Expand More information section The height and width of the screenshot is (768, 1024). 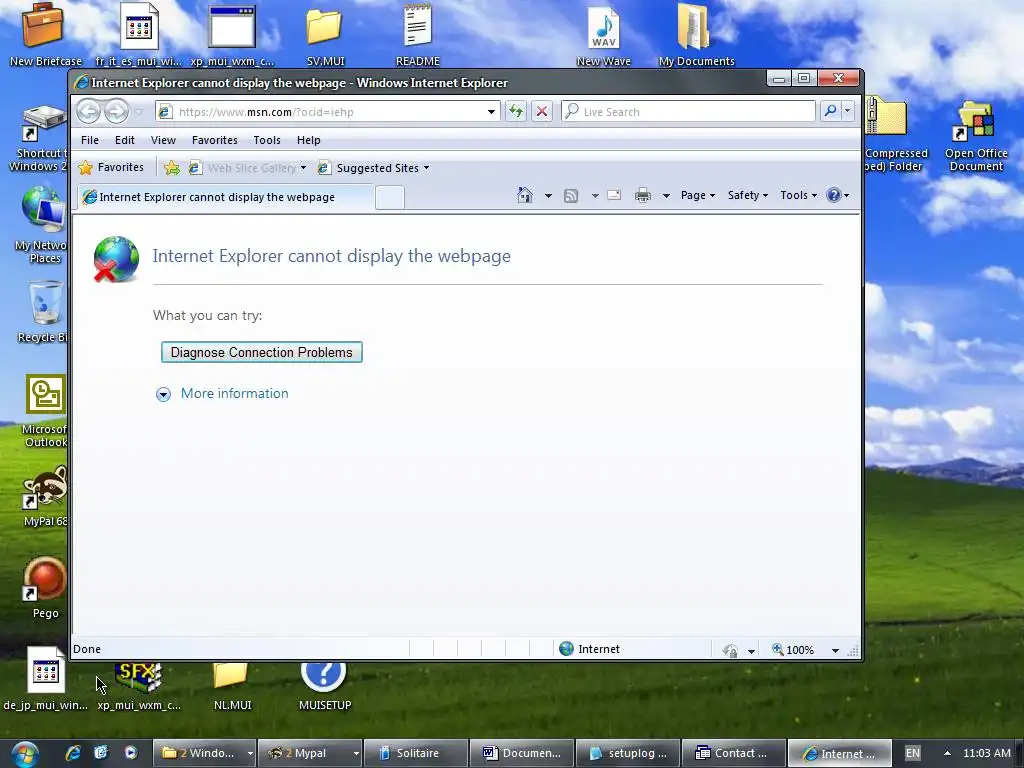tap(222, 394)
